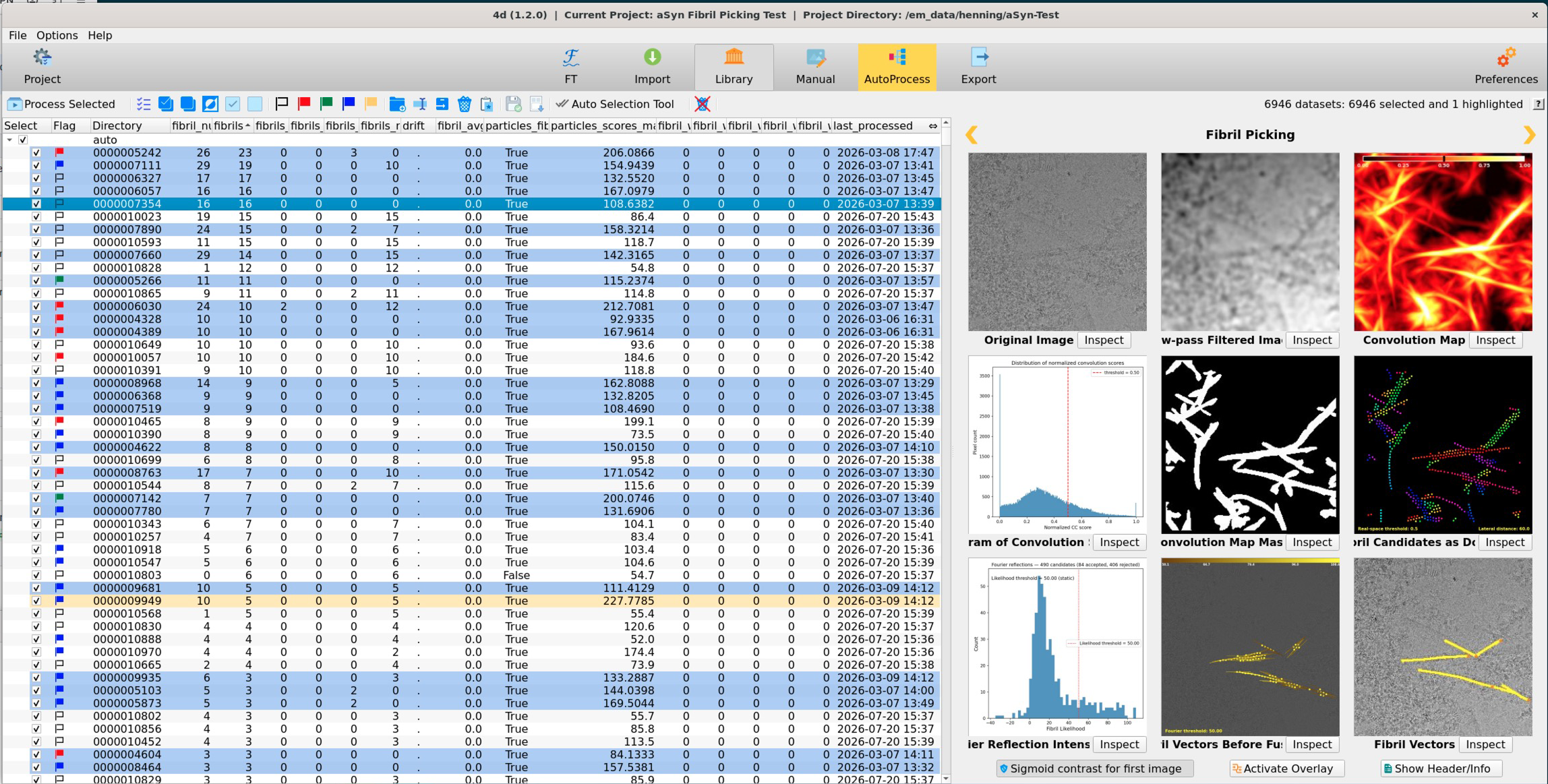Click the light blue check icon
1548x784 pixels.
233,104
